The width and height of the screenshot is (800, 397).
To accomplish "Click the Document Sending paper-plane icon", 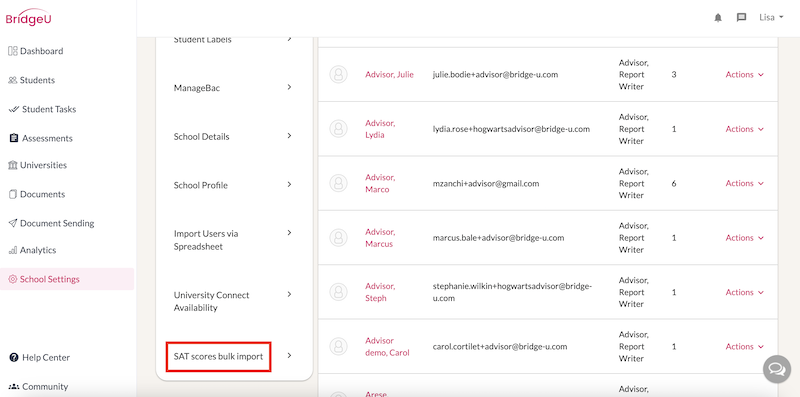I will pyautogui.click(x=13, y=224).
